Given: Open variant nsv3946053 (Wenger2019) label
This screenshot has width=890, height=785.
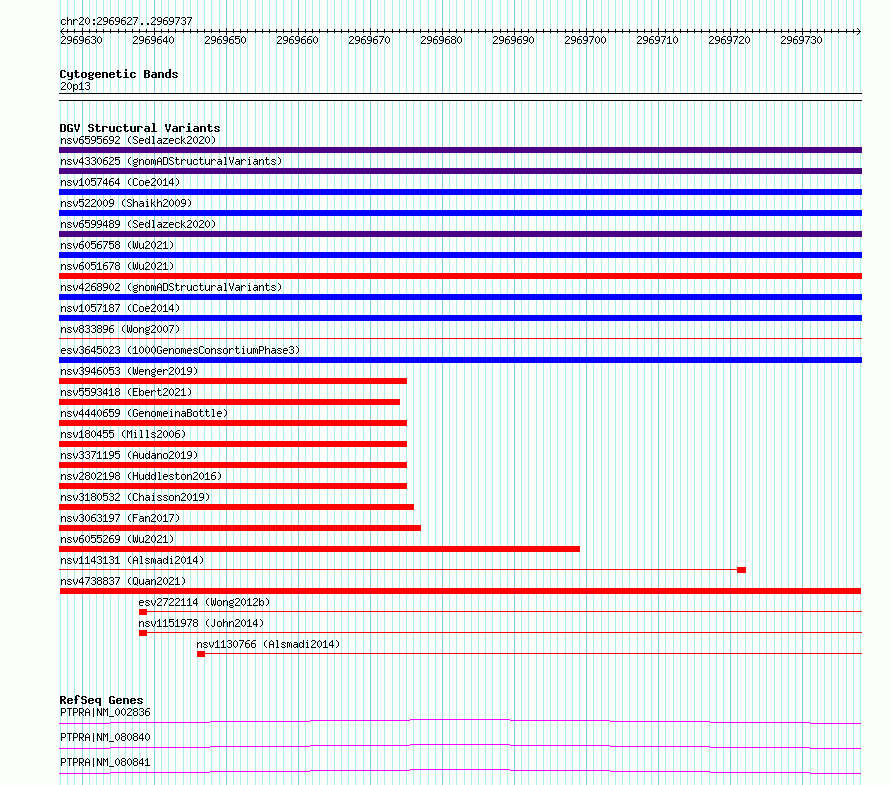Looking at the screenshot, I should (x=129, y=371).
